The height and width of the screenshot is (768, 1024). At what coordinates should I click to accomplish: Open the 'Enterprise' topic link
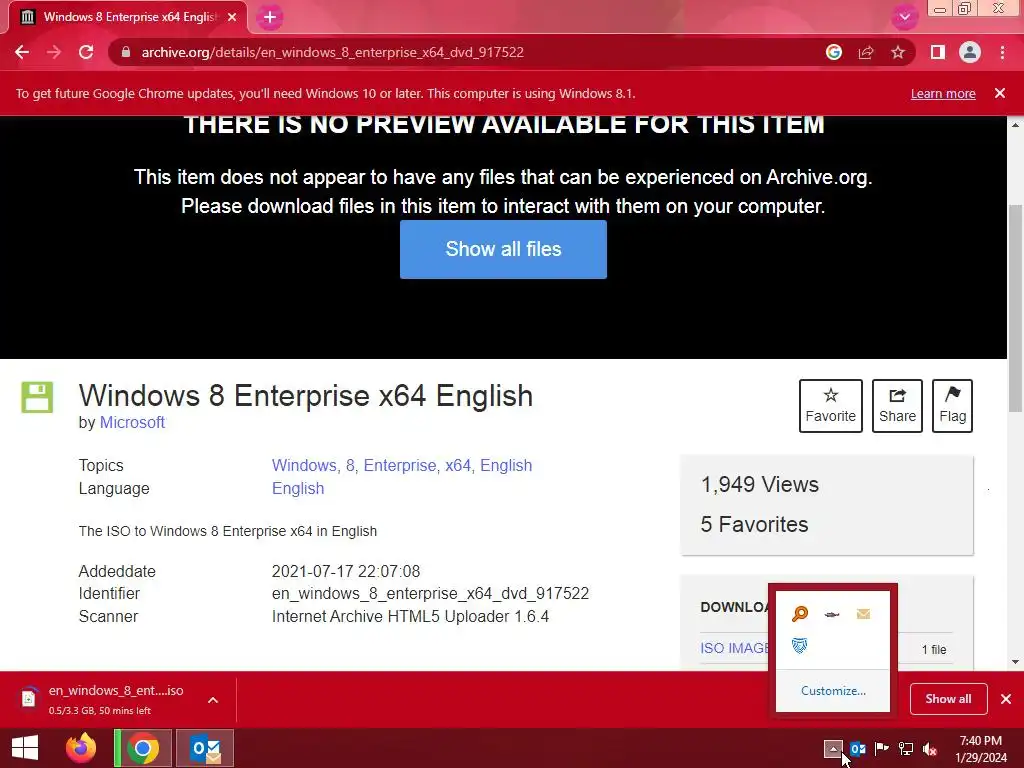pos(401,466)
